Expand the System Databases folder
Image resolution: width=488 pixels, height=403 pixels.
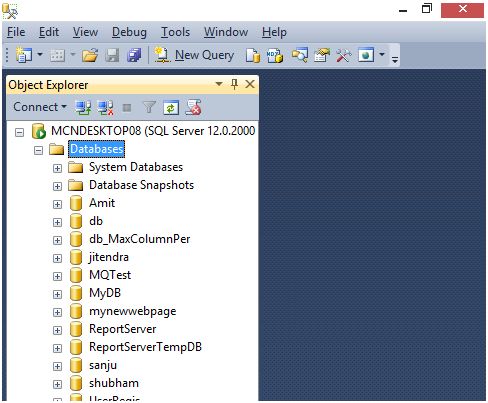57,168
